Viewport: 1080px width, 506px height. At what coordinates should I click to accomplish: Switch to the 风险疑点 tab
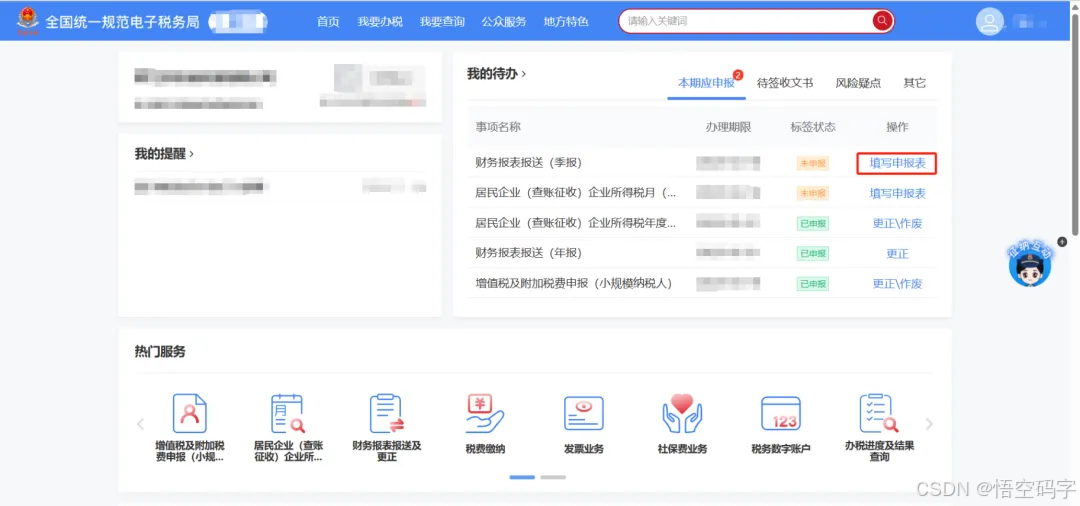(x=858, y=83)
